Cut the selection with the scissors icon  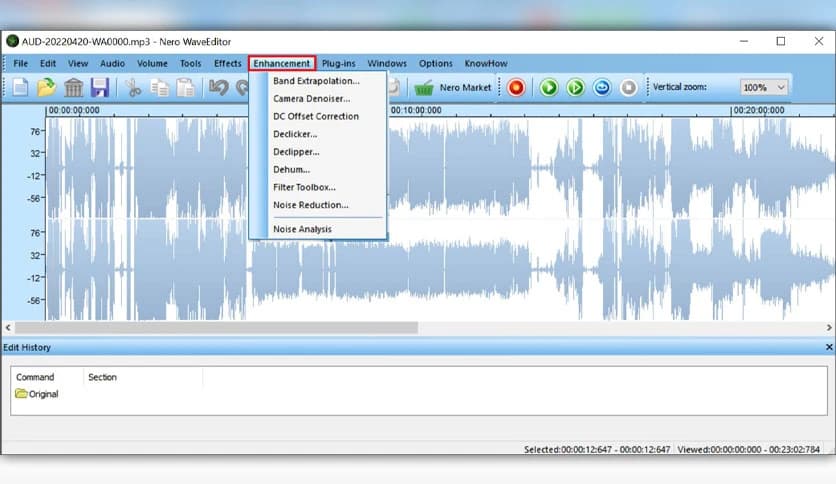(133, 87)
